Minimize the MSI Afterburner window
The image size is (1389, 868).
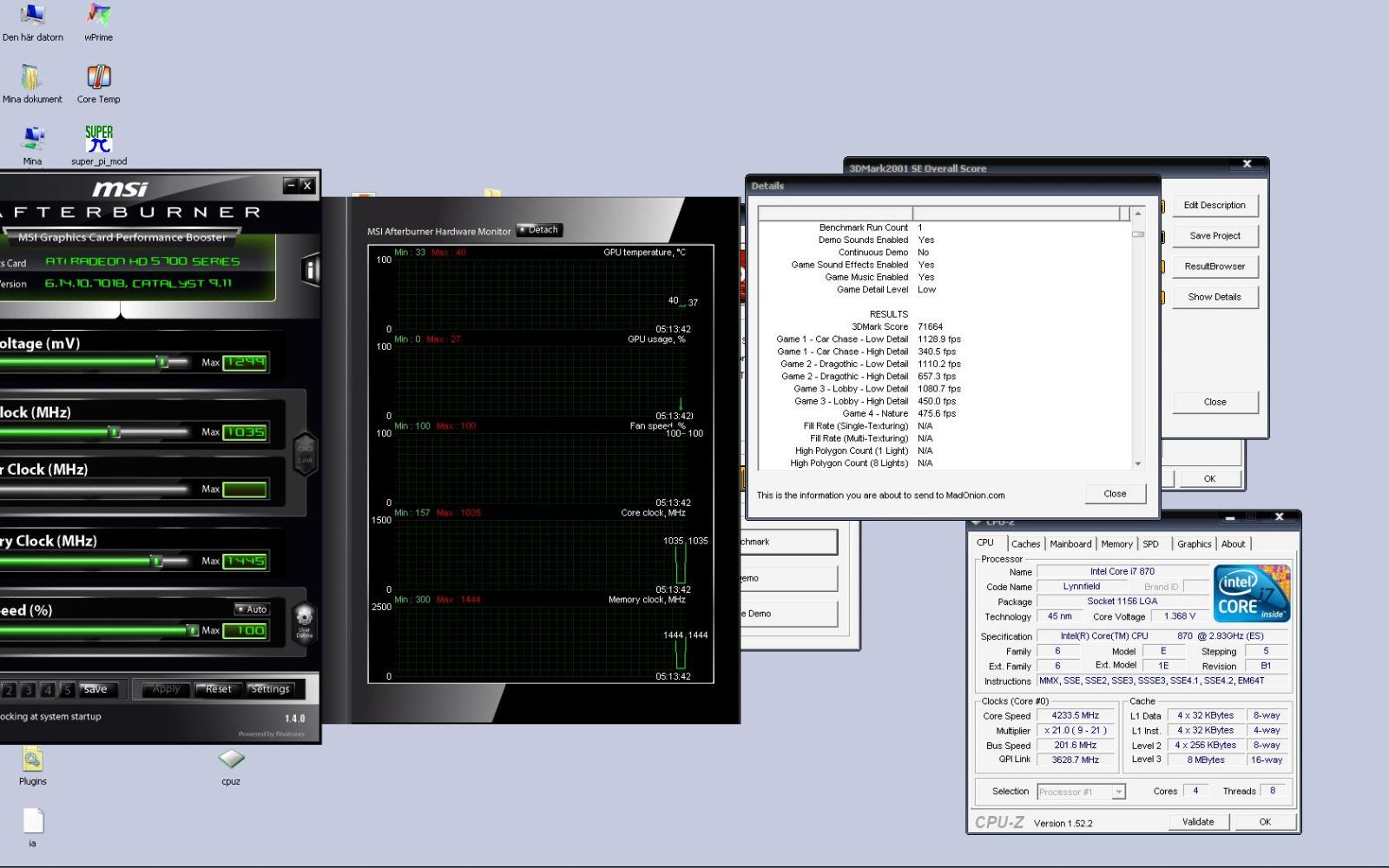click(291, 185)
